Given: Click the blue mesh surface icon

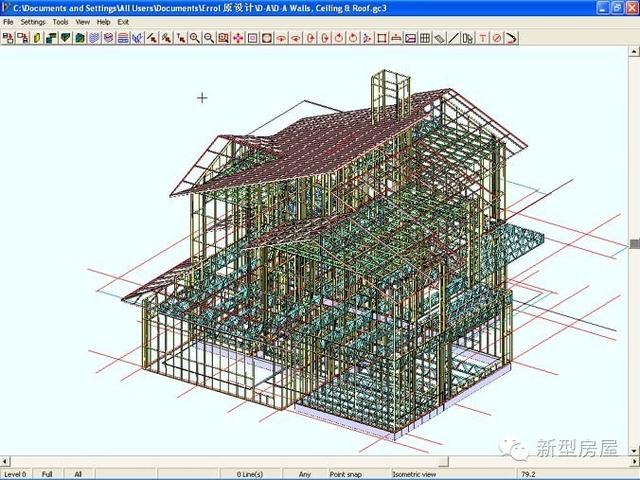Looking at the screenshot, I should click(x=94, y=38).
